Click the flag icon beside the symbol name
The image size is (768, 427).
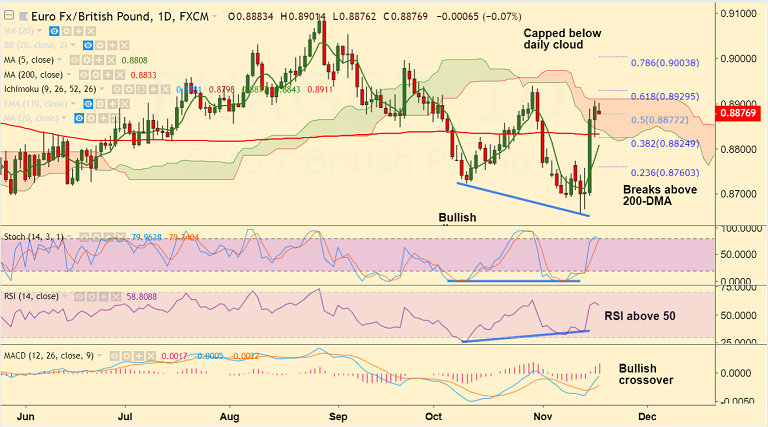[x=24, y=16]
